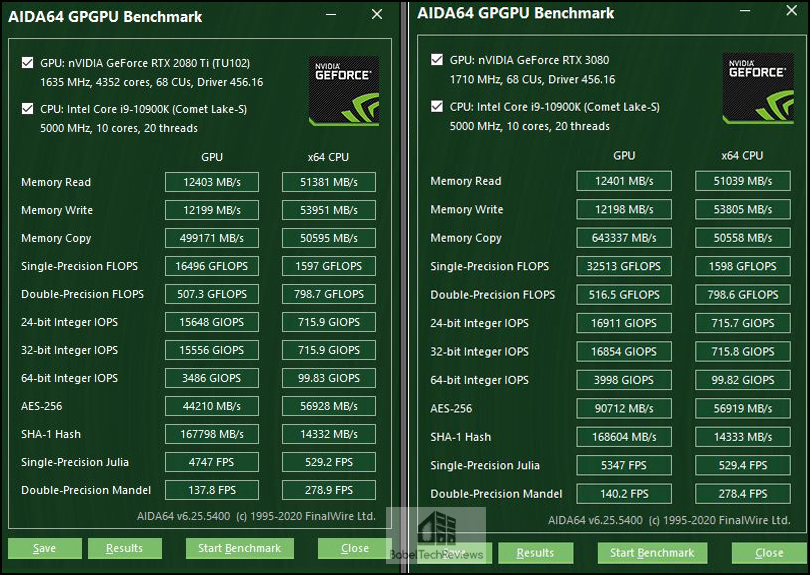
Task: Select 278.9 FPS CPU Mandel value
Action: coord(329,490)
